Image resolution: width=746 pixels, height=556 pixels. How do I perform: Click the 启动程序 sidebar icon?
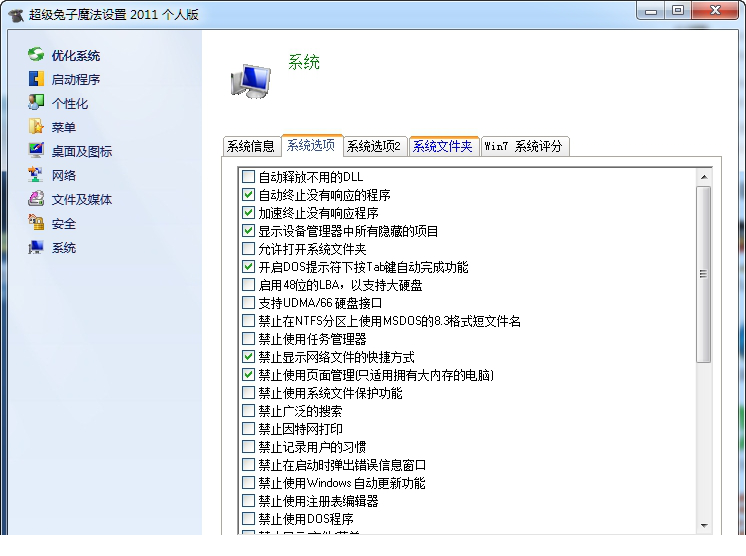point(36,79)
